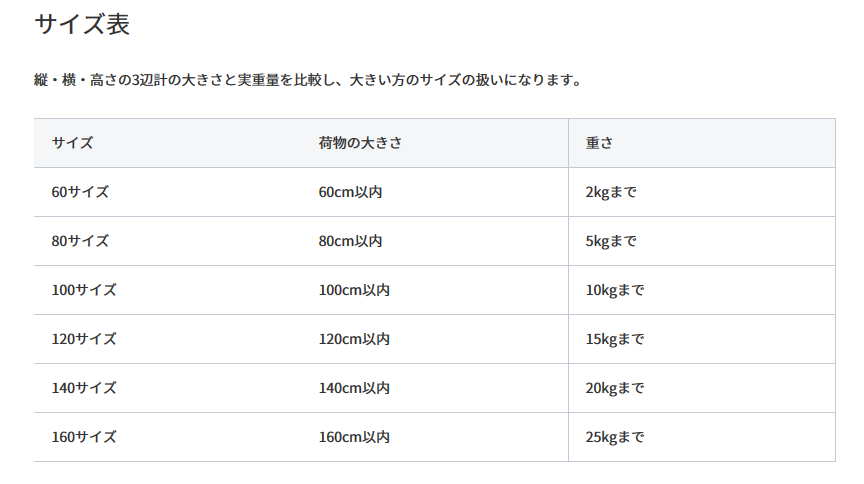Click the 80cm以内 cell
864x484 pixels.
[350, 241]
